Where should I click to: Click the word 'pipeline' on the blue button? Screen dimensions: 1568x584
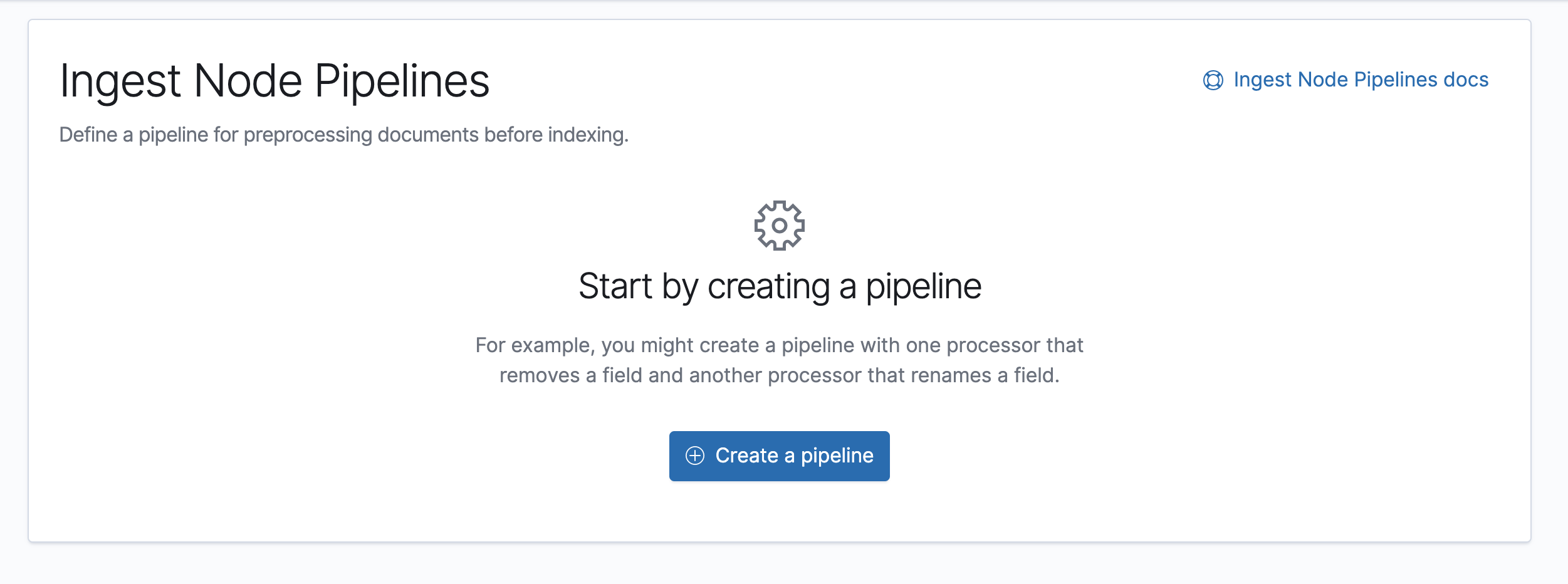click(x=837, y=456)
